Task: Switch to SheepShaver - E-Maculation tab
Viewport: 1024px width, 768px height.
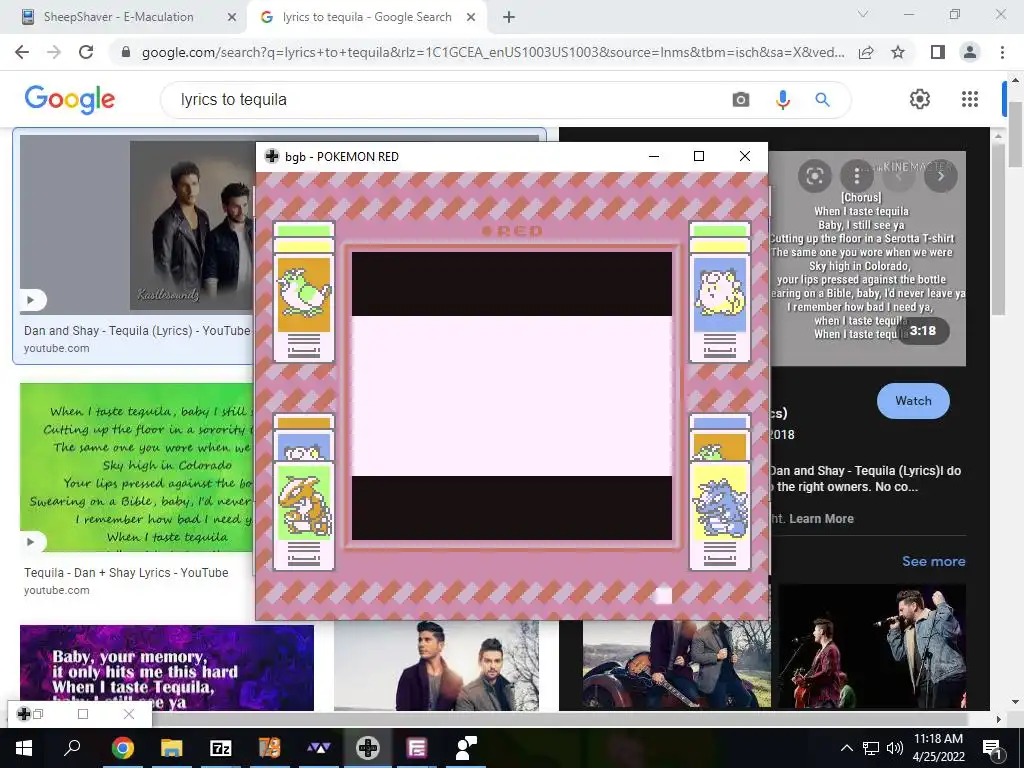Action: (x=119, y=17)
